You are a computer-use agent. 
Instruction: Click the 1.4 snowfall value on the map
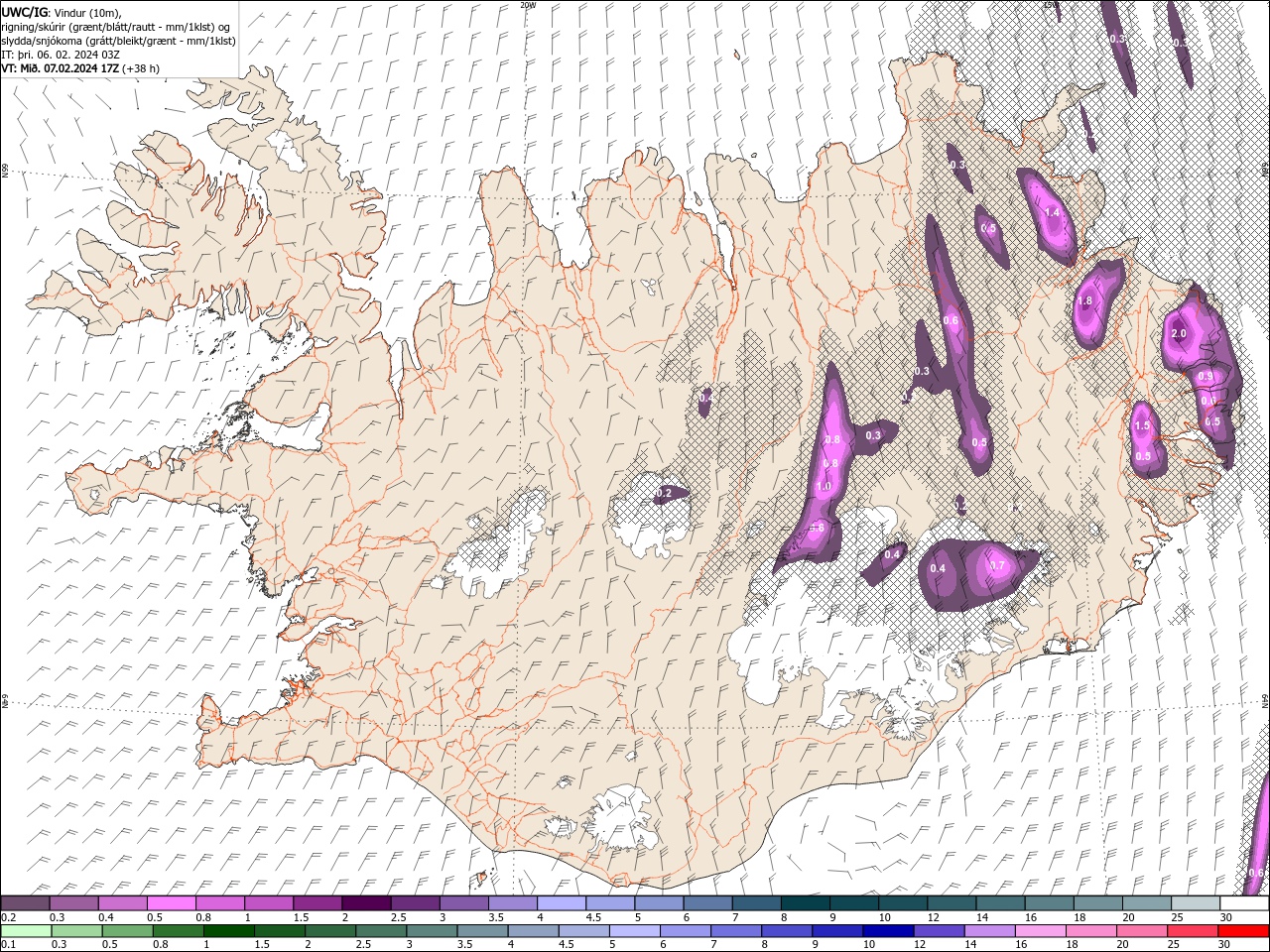(1053, 212)
